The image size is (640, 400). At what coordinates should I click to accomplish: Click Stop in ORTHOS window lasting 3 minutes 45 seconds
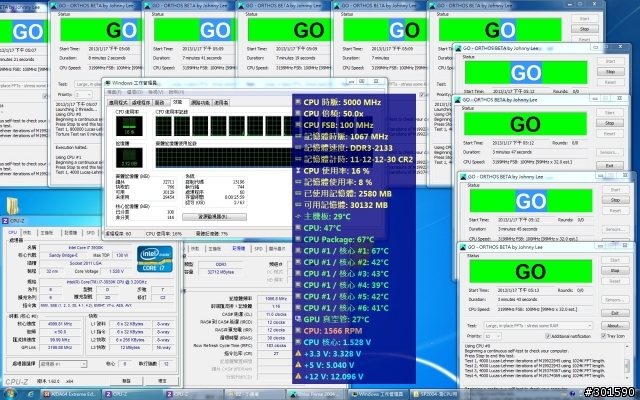(x=615, y=200)
